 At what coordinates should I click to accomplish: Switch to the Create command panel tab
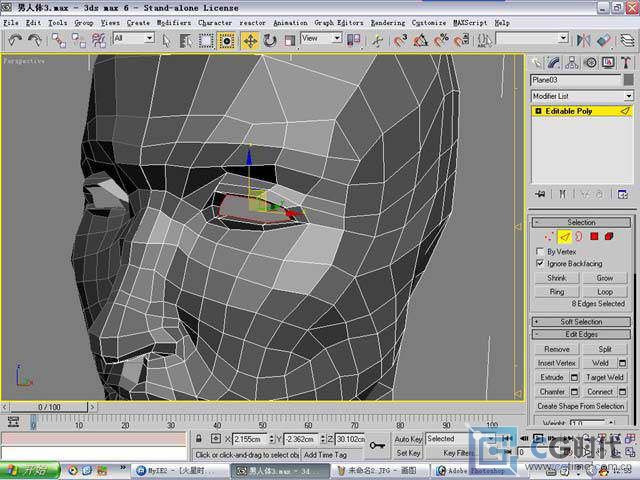(x=536, y=63)
